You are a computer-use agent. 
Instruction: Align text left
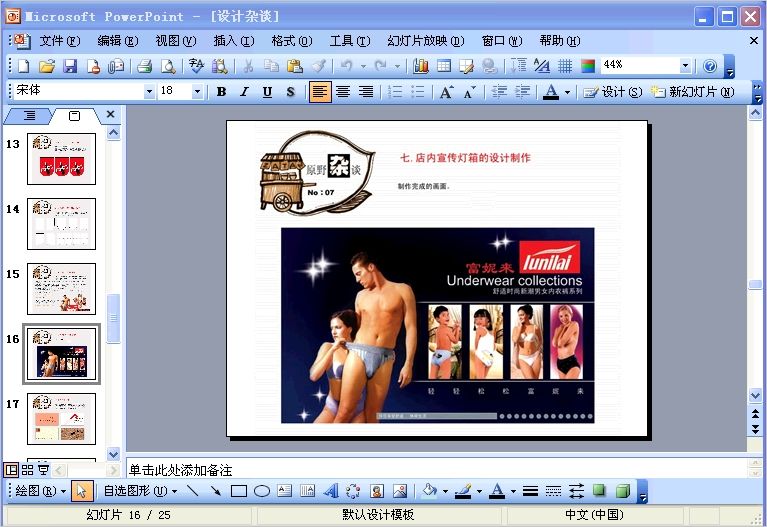(320, 92)
